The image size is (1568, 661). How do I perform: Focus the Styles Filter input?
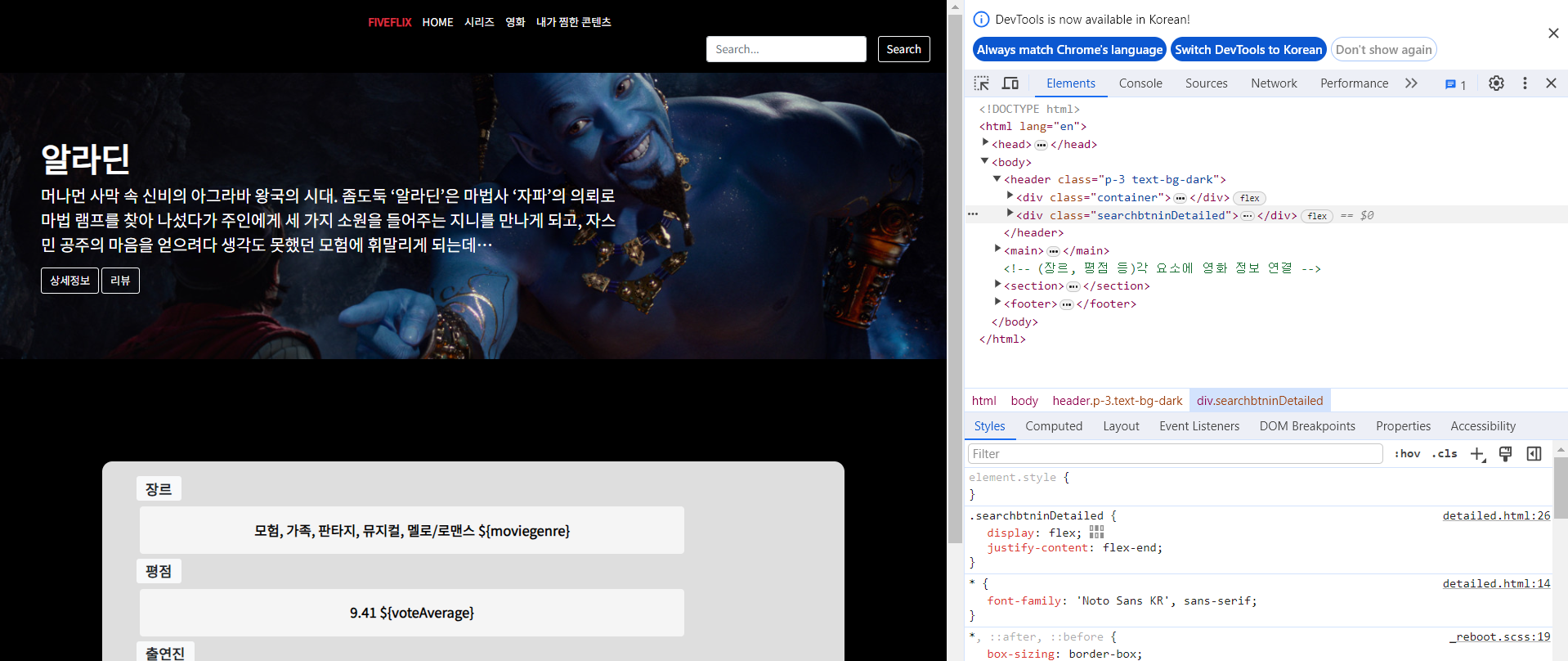point(1175,454)
